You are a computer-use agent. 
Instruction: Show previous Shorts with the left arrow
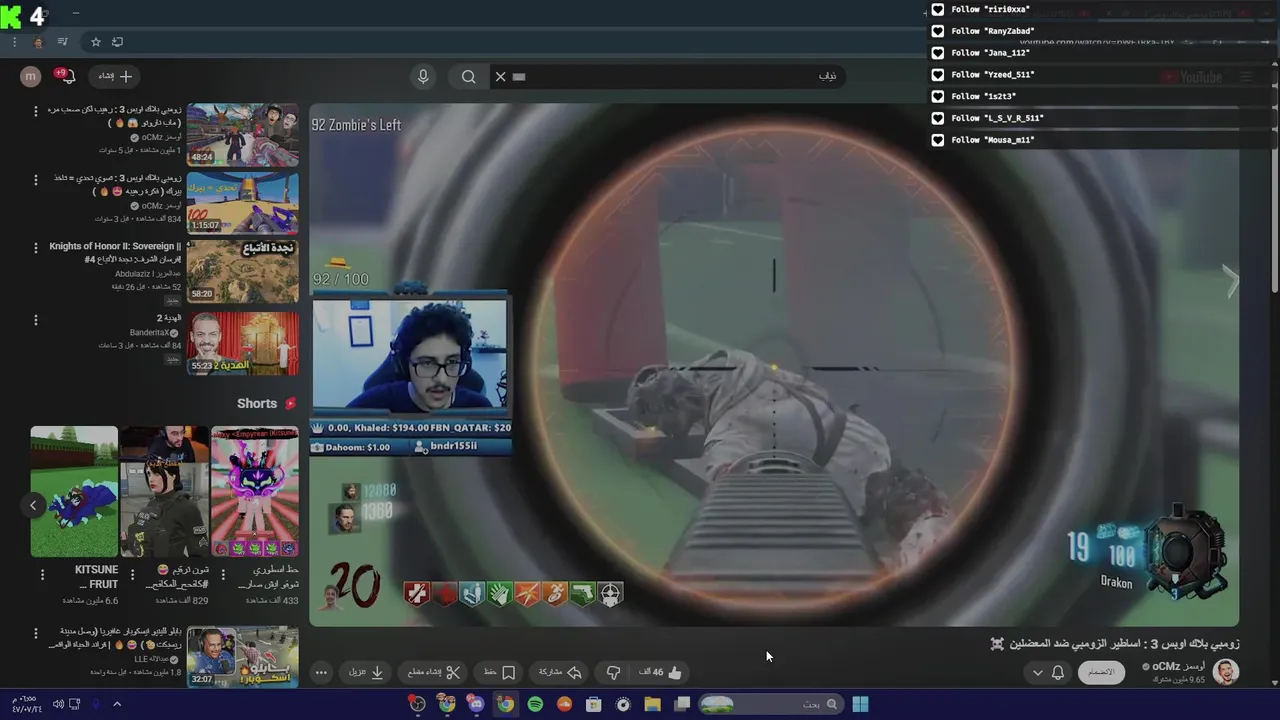[32, 505]
